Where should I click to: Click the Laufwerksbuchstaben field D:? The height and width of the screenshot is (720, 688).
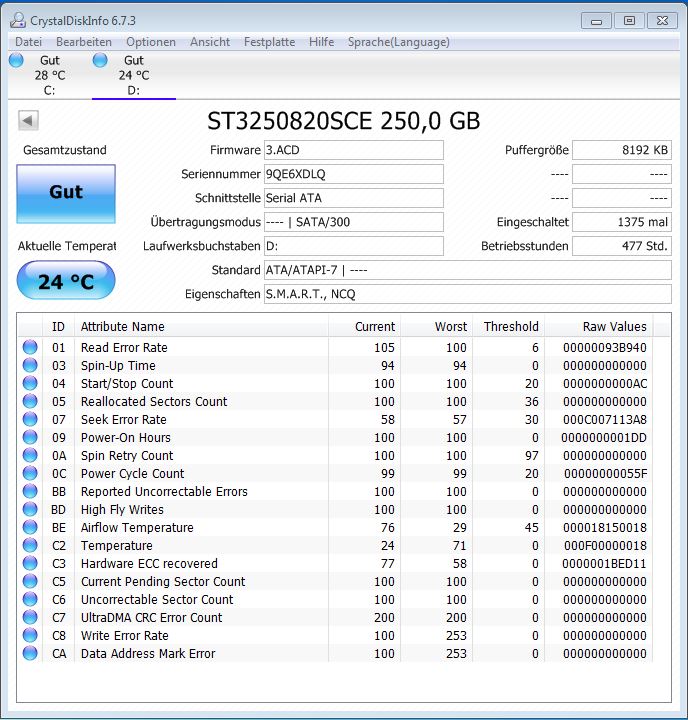pyautogui.click(x=354, y=246)
